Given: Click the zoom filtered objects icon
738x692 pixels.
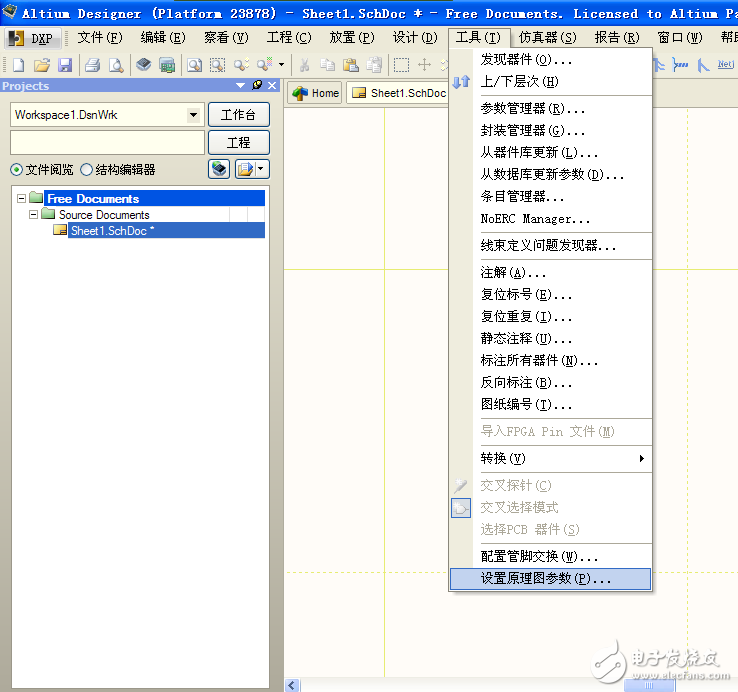Looking at the screenshot, I should pos(264,64).
